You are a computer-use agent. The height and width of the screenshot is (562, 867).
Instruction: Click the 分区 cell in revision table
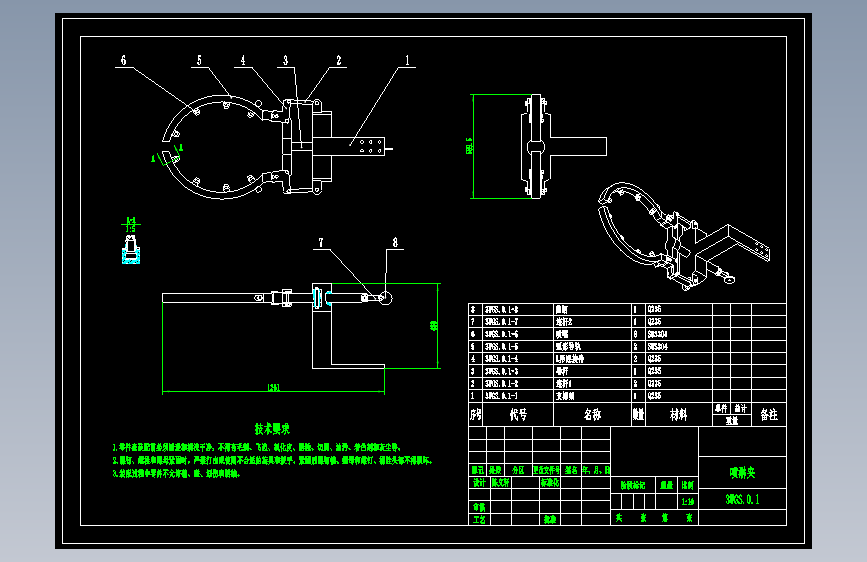point(518,470)
